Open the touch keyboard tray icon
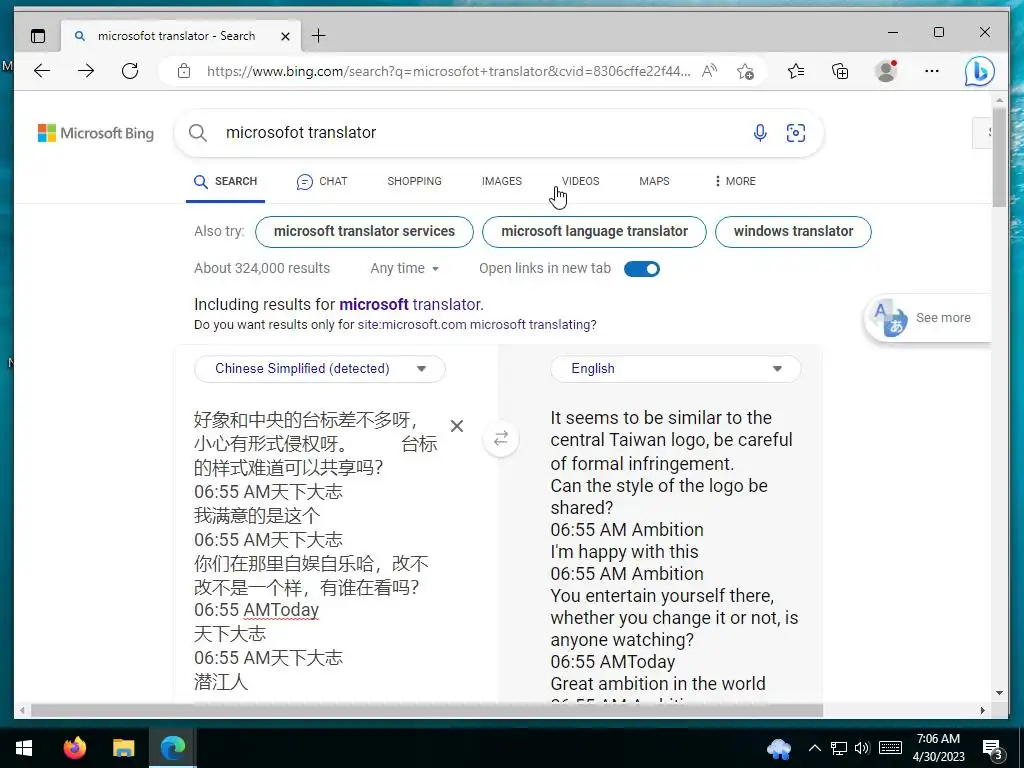This screenshot has width=1024, height=768. [890, 748]
